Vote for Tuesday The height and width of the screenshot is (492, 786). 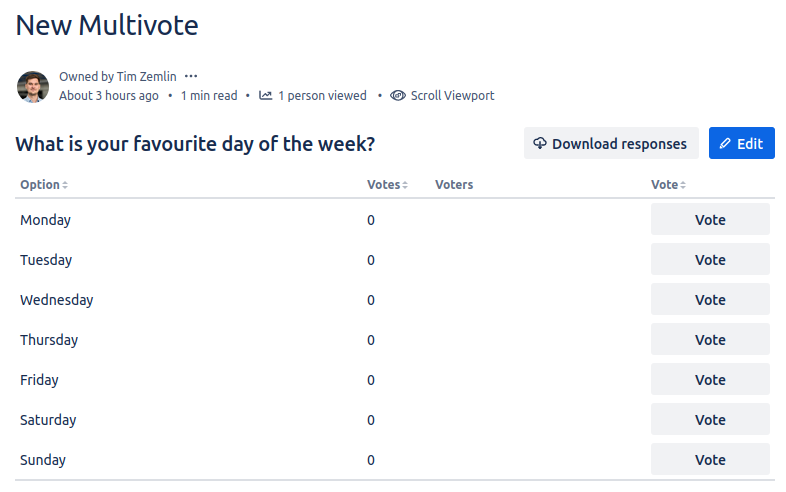710,260
